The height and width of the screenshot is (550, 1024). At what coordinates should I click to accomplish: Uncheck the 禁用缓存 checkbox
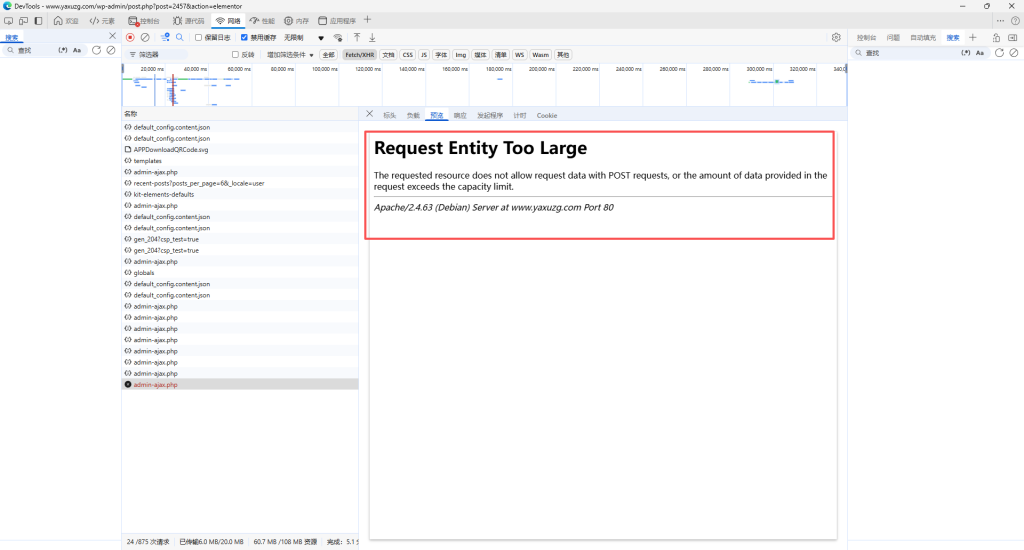[244, 37]
